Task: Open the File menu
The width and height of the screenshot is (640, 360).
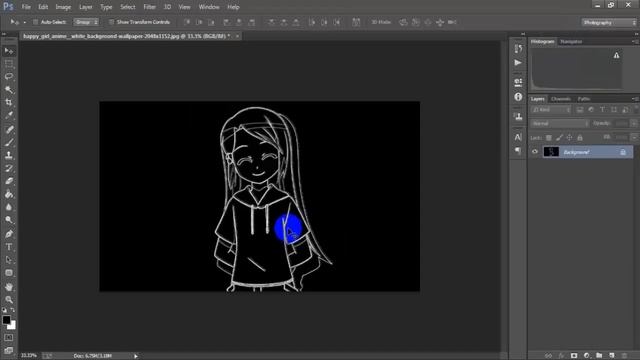Action: click(x=26, y=7)
